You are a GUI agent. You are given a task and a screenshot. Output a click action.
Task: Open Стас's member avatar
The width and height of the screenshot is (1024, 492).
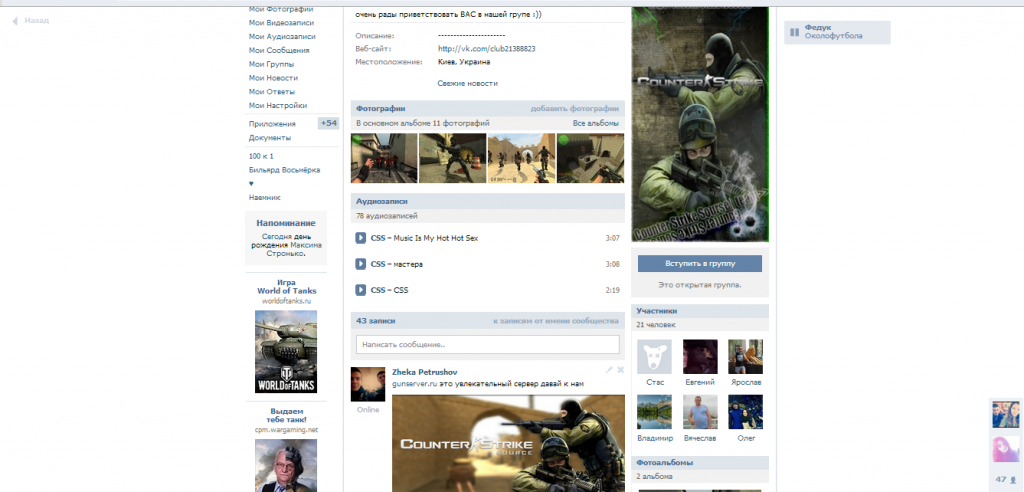(656, 357)
